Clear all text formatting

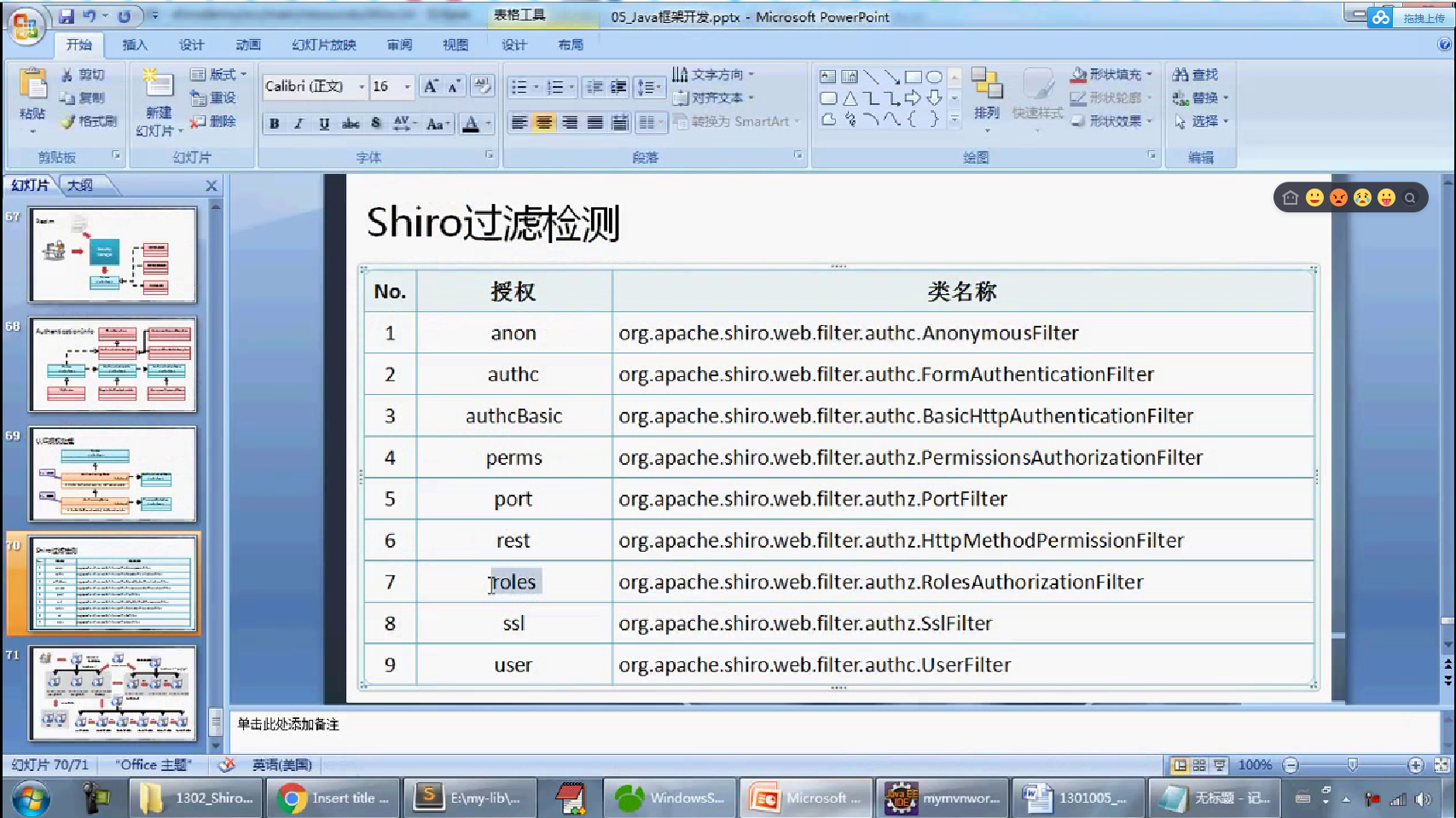pyautogui.click(x=482, y=86)
